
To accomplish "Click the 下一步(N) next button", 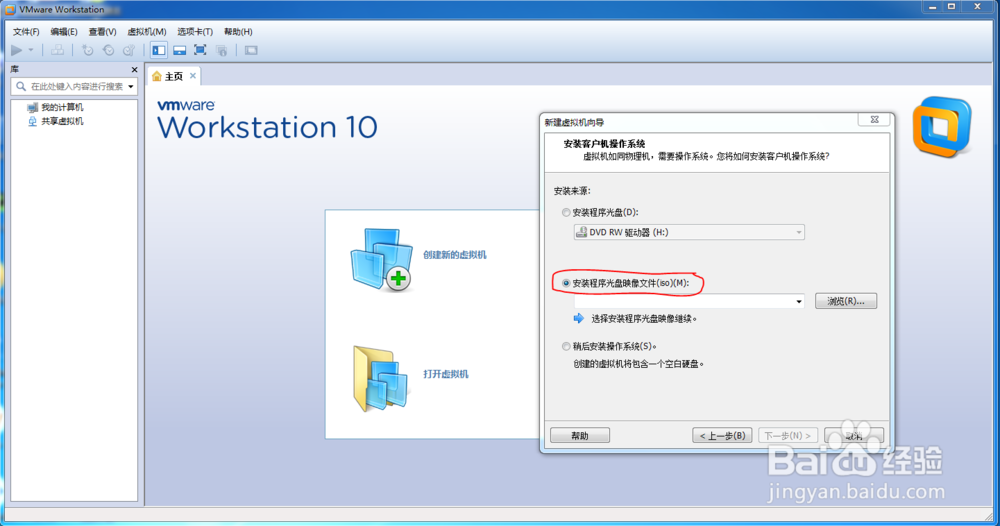I will [788, 435].
